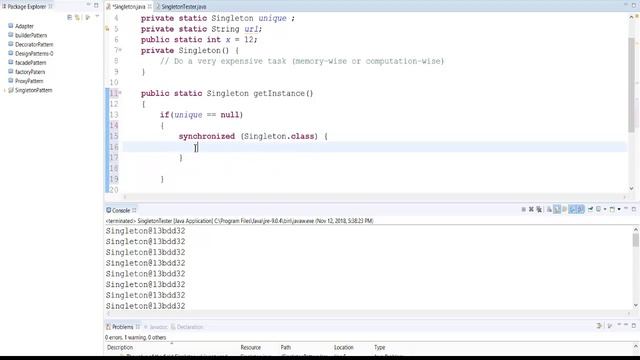Viewport: 640px width, 360px height.
Task: Click the Adapter project folder icon
Action: (x=11, y=26)
